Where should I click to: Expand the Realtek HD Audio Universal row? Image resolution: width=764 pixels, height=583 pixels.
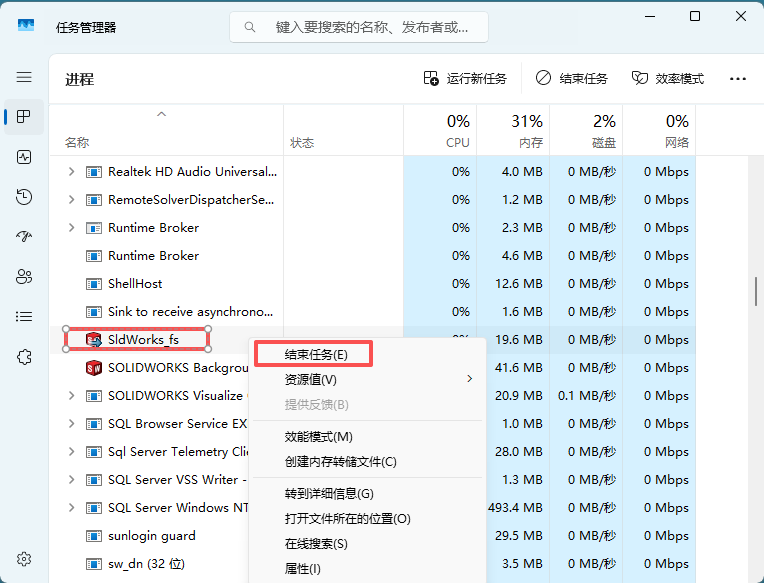click(72, 171)
